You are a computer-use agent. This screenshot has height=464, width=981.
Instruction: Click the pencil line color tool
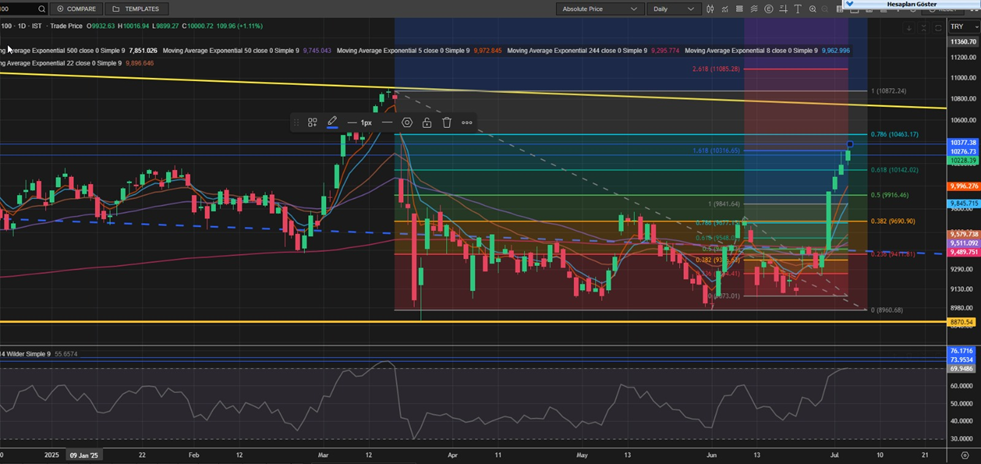click(333, 123)
